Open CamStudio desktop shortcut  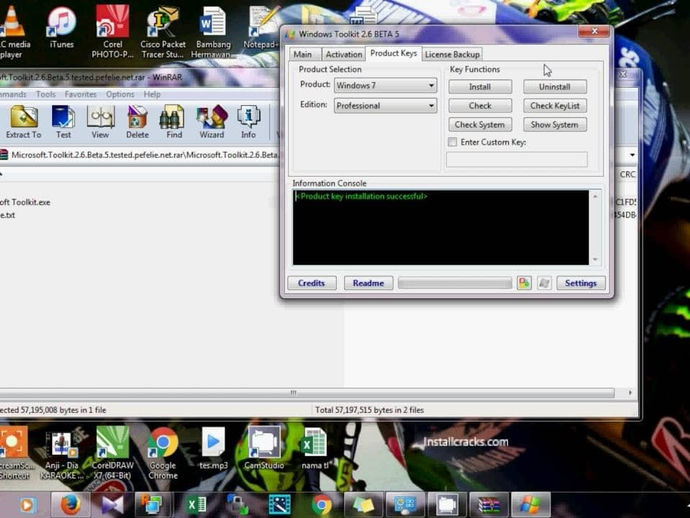point(264,448)
